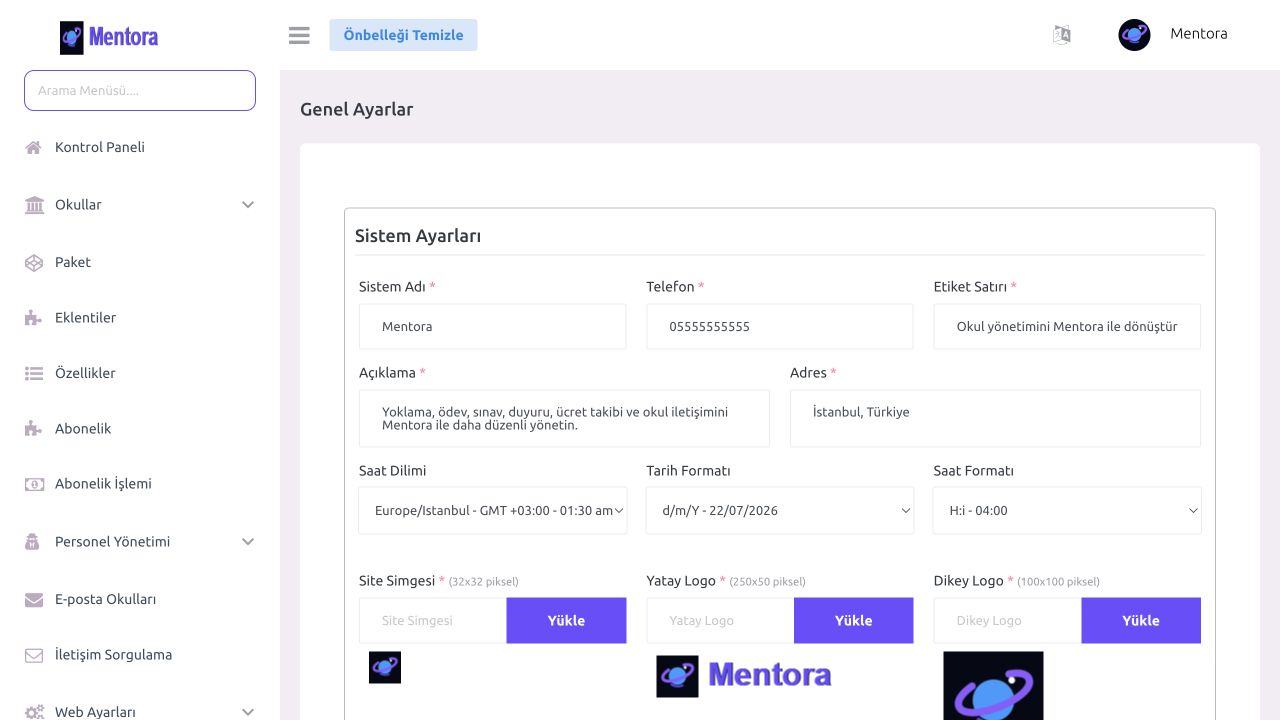Expand the Personel Yönetimi chevron
The height and width of the screenshot is (720, 1280).
coord(248,542)
